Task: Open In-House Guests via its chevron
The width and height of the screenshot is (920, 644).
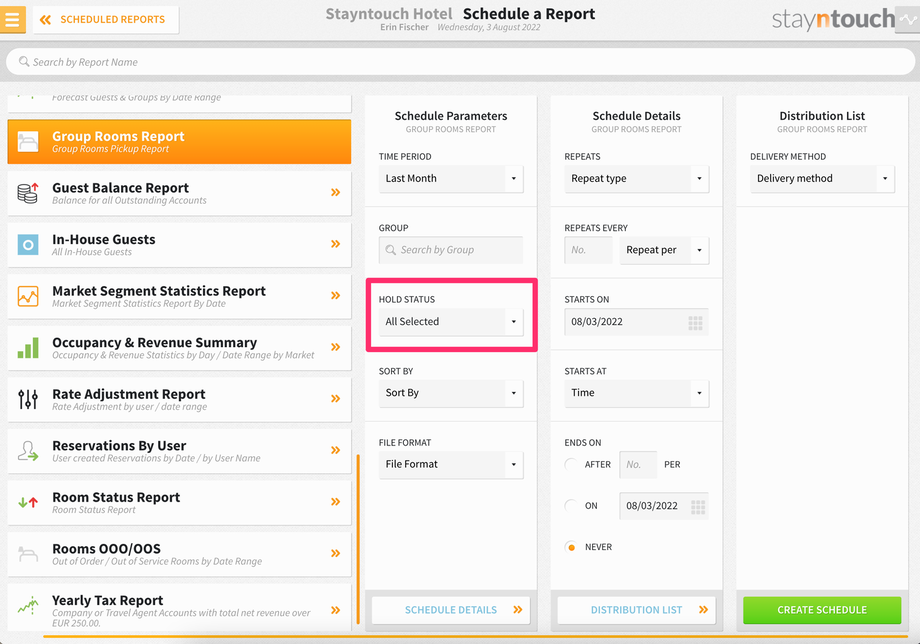Action: point(335,244)
